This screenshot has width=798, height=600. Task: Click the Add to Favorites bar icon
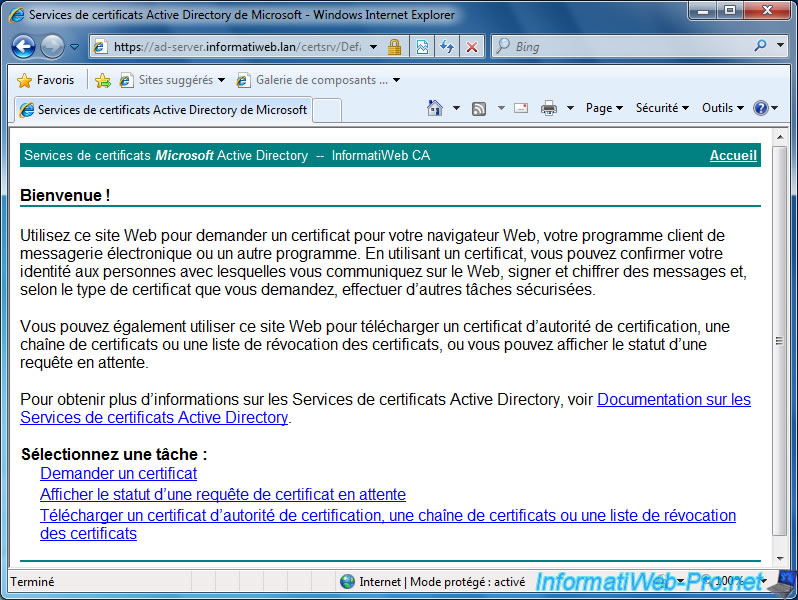click(x=102, y=80)
